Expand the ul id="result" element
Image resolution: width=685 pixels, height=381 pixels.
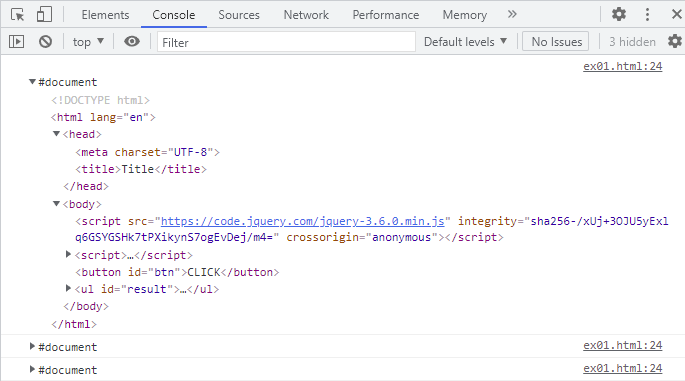point(68,288)
